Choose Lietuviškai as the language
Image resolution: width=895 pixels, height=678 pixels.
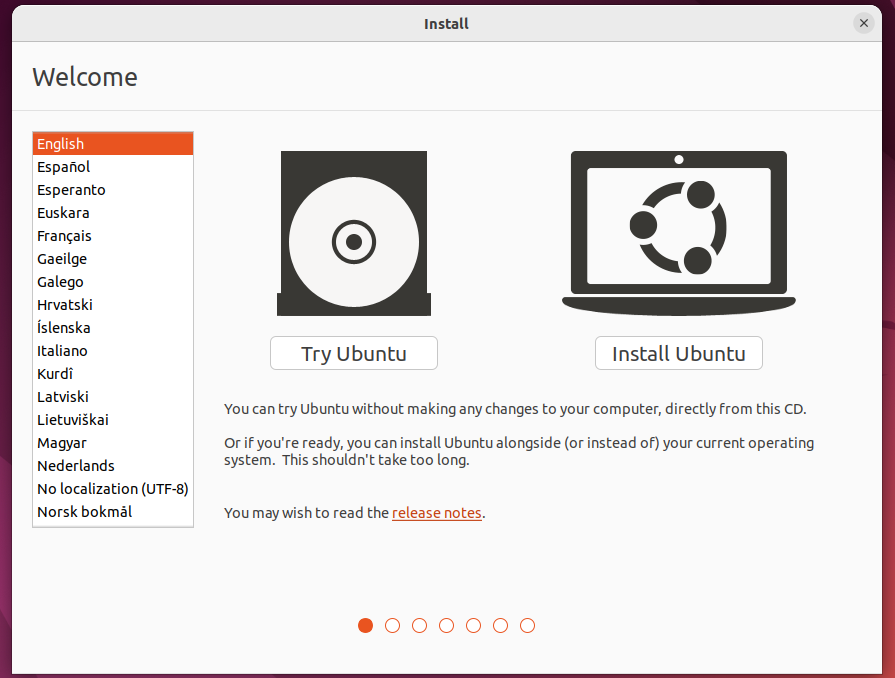pos(113,419)
